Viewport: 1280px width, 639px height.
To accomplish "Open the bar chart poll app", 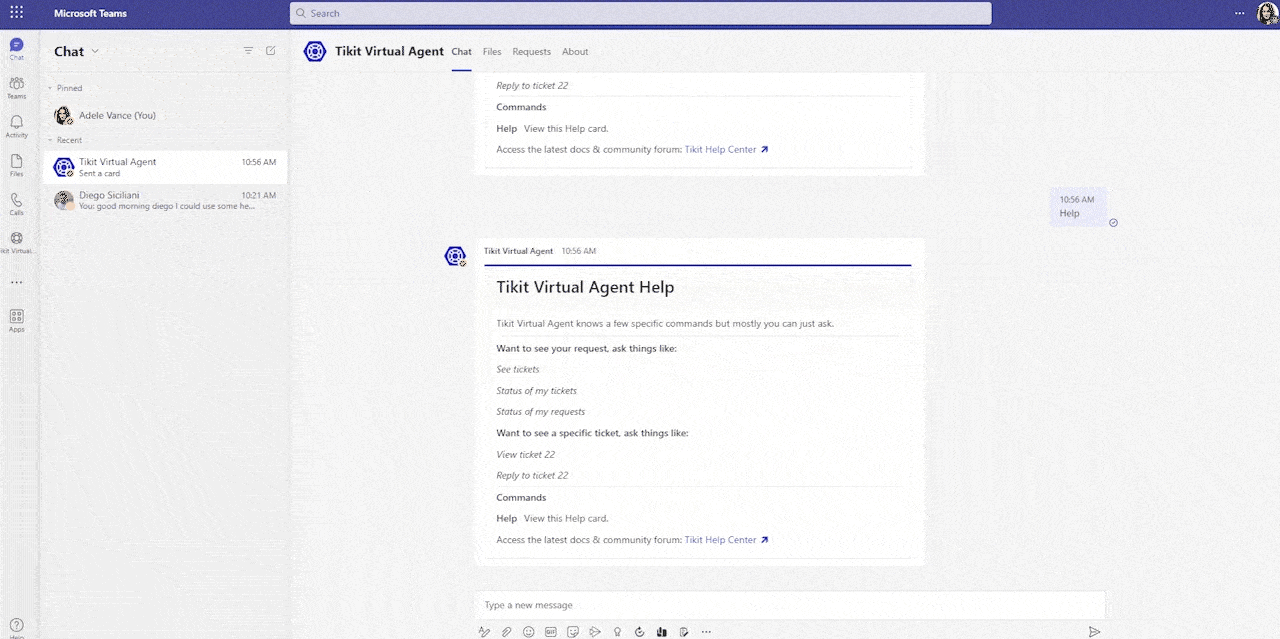I will tap(662, 632).
